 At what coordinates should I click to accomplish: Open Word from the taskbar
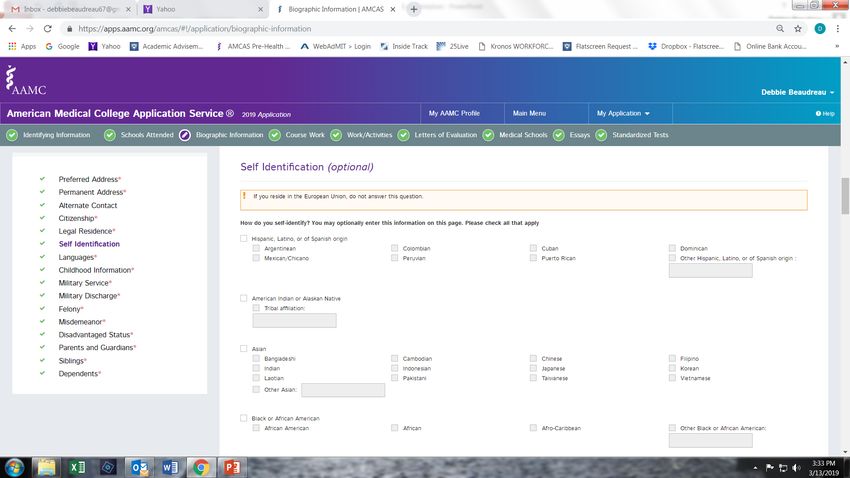[x=170, y=467]
